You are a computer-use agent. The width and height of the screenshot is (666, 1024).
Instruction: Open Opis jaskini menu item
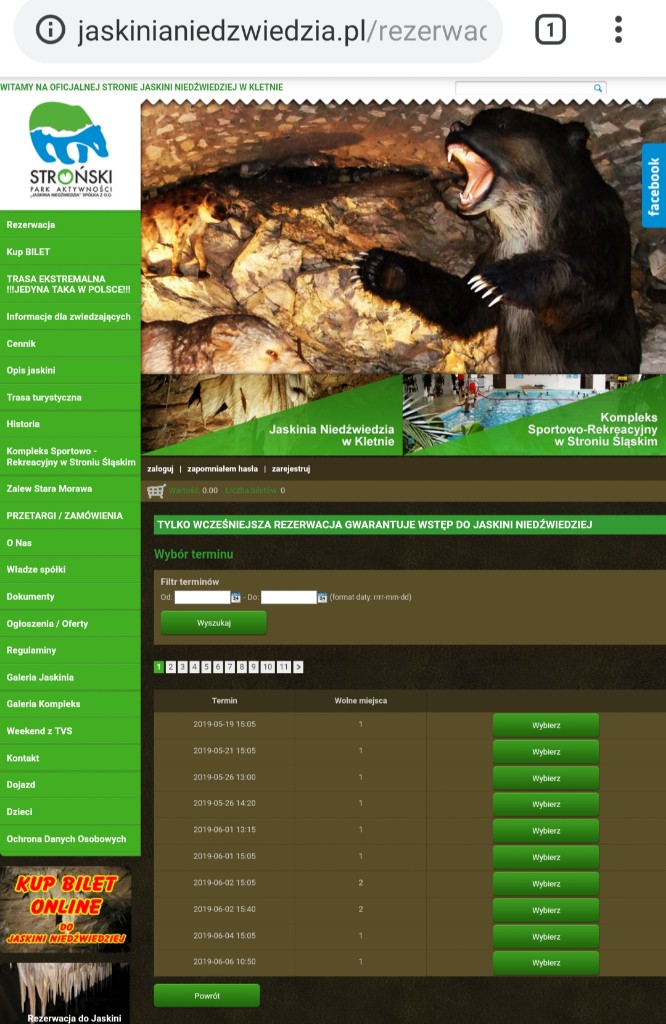pyautogui.click(x=70, y=370)
